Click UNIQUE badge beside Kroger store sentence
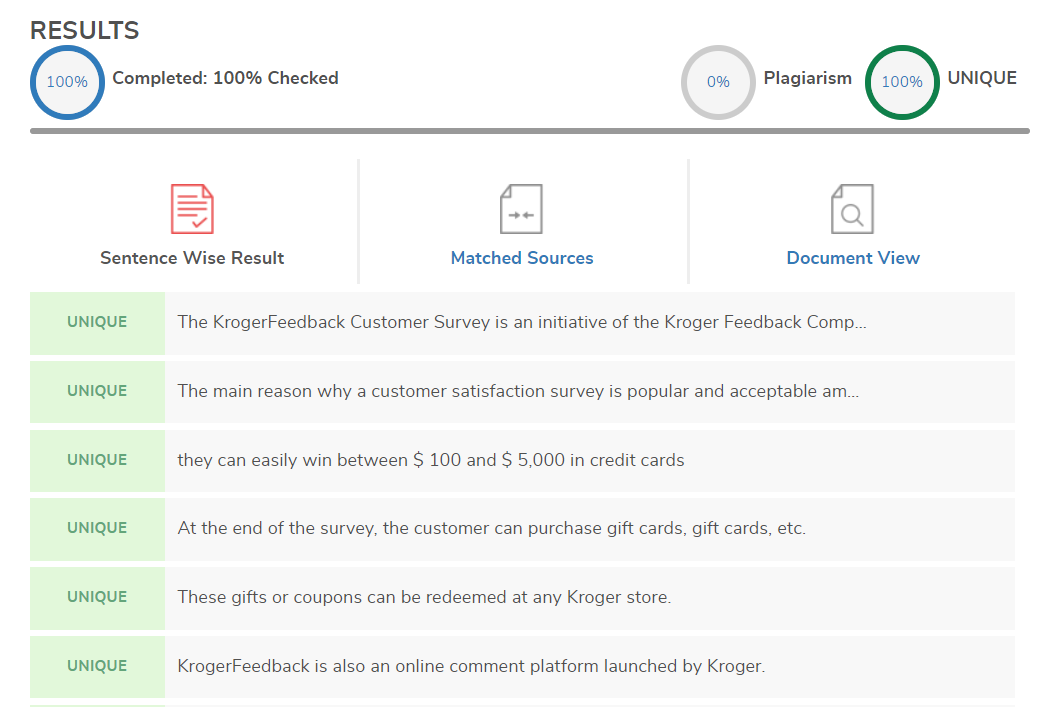This screenshot has height=707, width=1046. [97, 597]
